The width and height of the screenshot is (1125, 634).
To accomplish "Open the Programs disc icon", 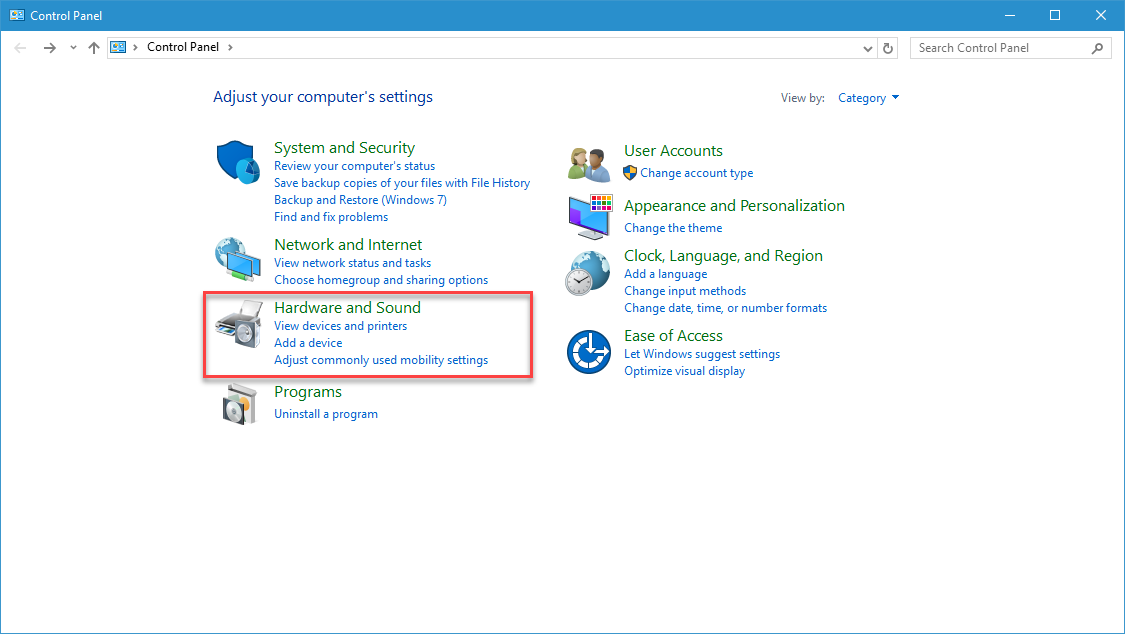I will click(239, 404).
